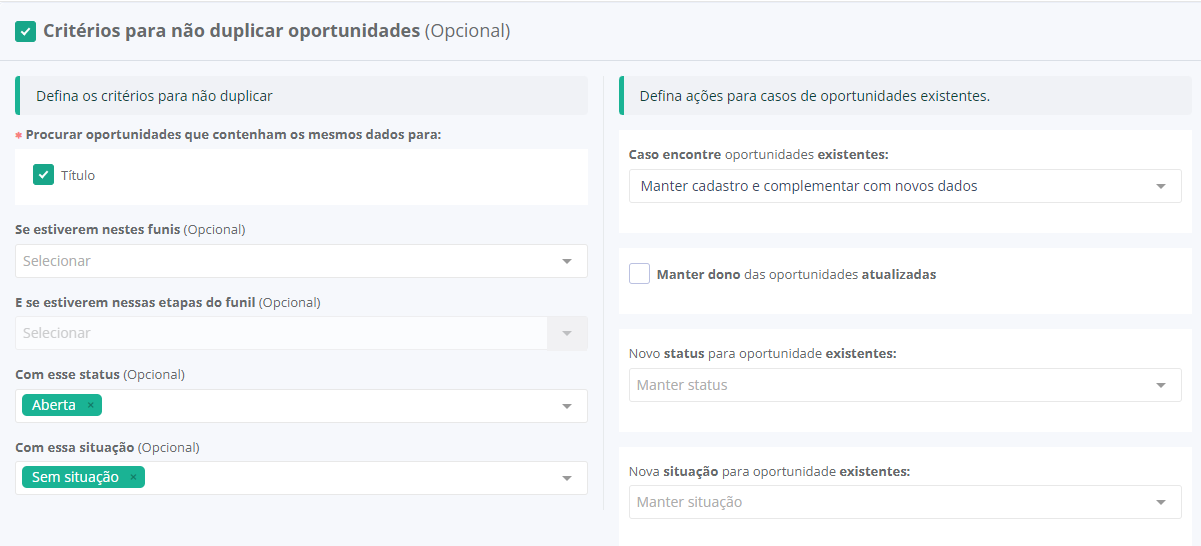This screenshot has width=1201, height=546.
Task: Click the Título label text
Action: (78, 175)
